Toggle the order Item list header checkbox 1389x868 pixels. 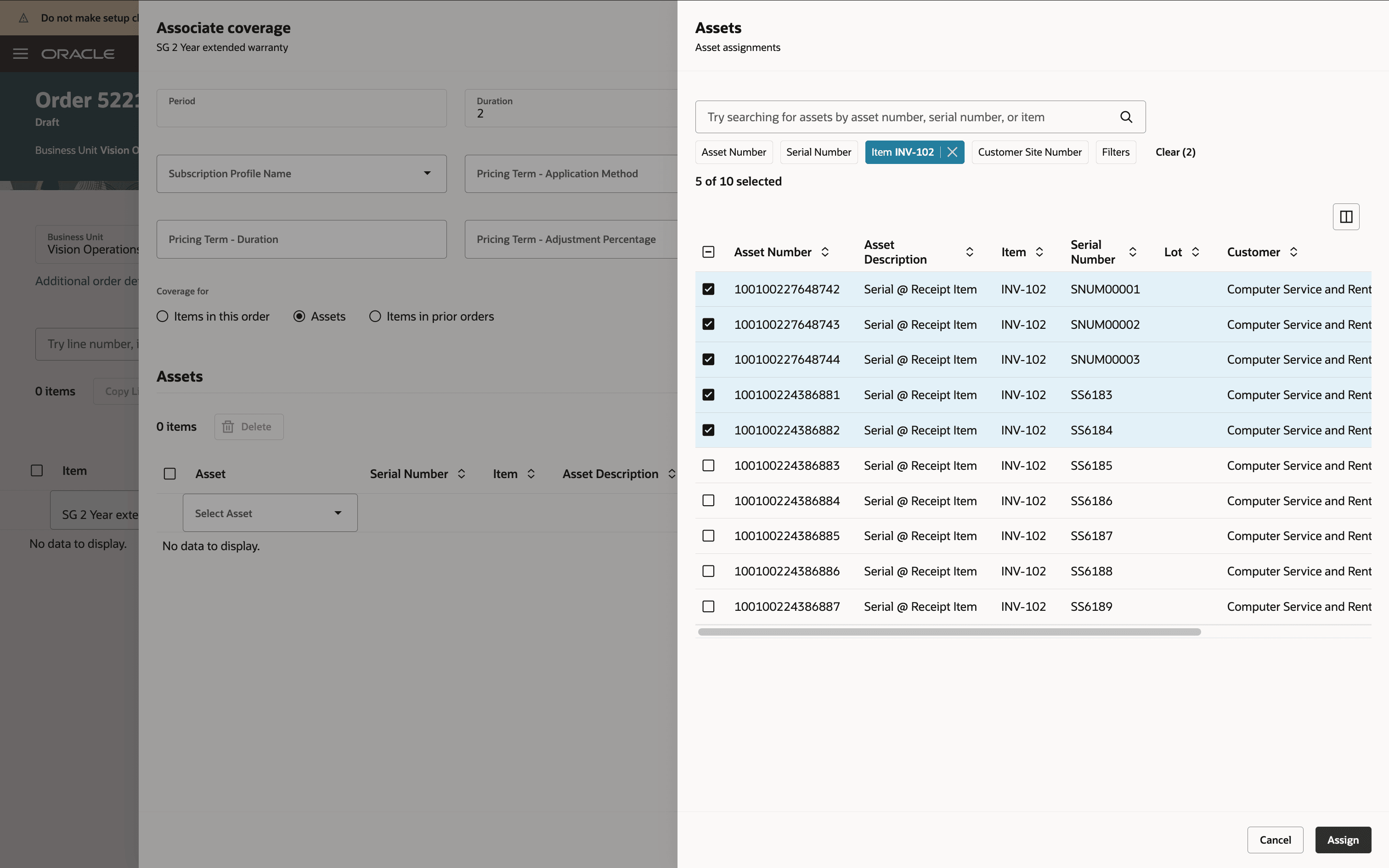[37, 471]
